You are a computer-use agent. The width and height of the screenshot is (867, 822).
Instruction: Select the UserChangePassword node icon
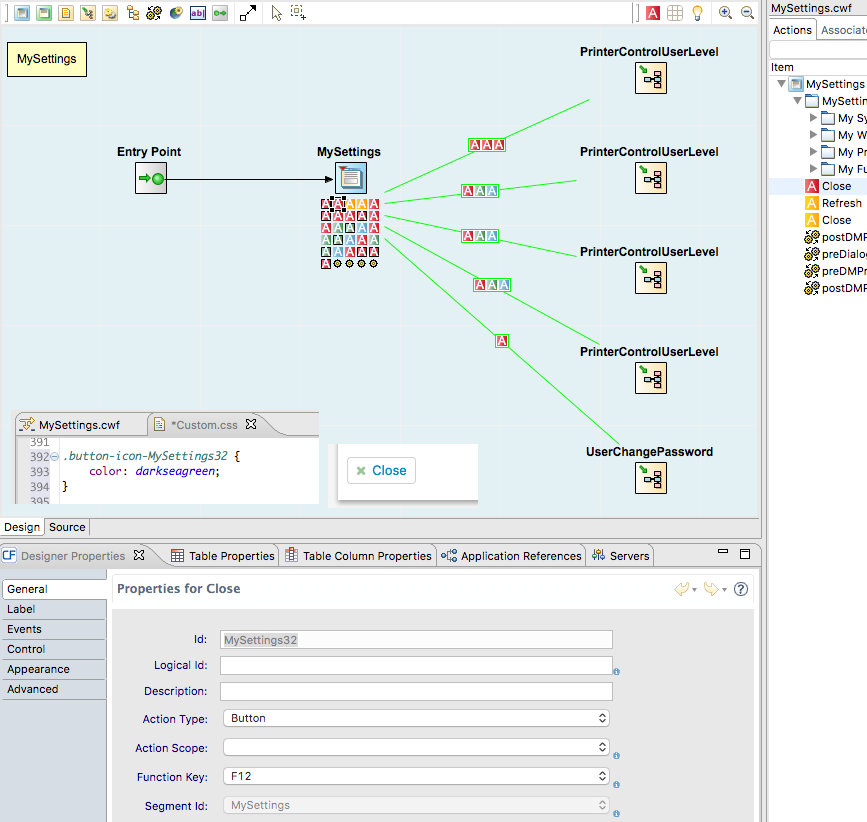click(x=651, y=478)
